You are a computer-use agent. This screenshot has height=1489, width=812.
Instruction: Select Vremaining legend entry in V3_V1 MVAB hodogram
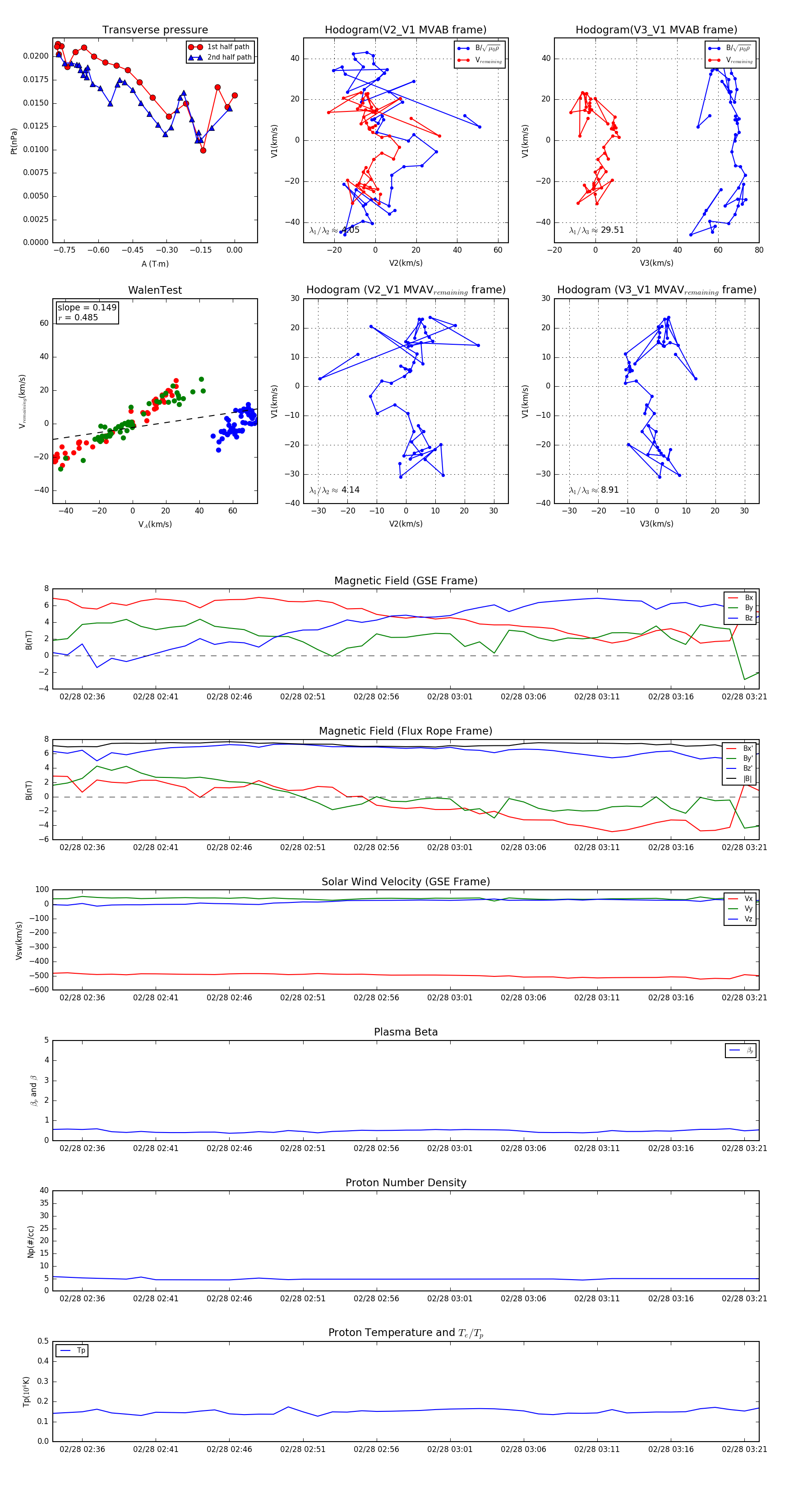(x=730, y=60)
